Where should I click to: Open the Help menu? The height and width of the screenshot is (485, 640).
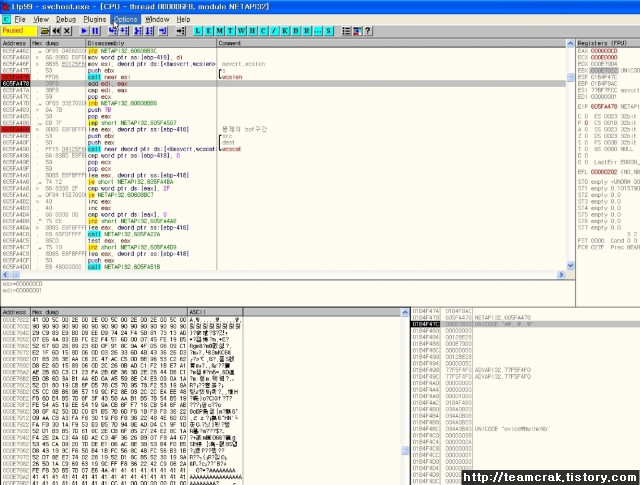coord(183,19)
